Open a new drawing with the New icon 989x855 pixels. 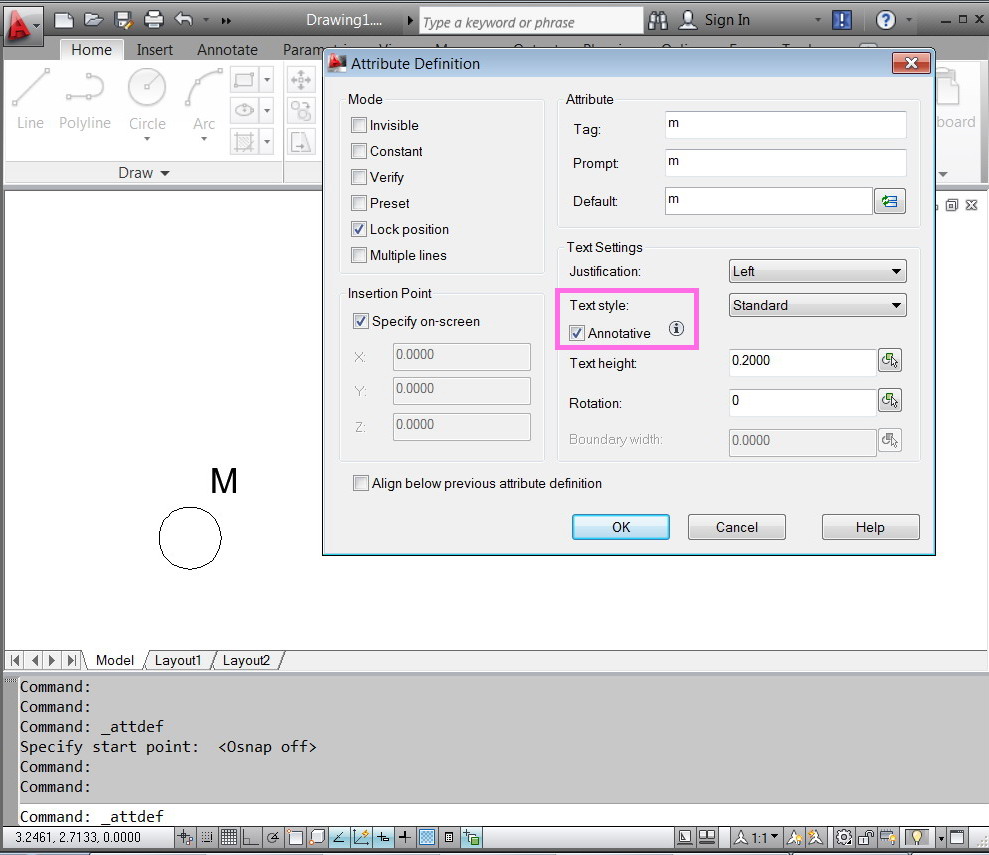click(x=62, y=19)
